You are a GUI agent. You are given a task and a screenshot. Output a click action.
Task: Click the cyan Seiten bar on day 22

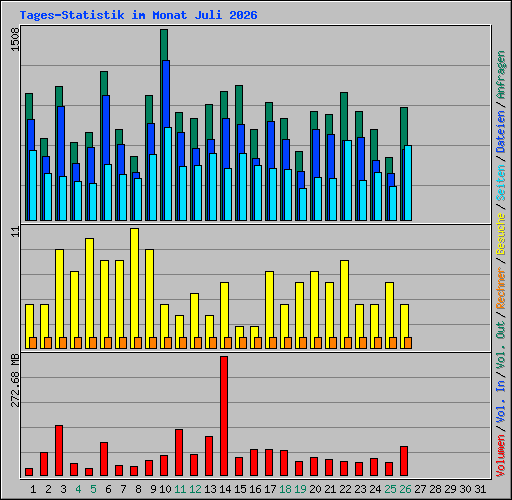[348, 180]
